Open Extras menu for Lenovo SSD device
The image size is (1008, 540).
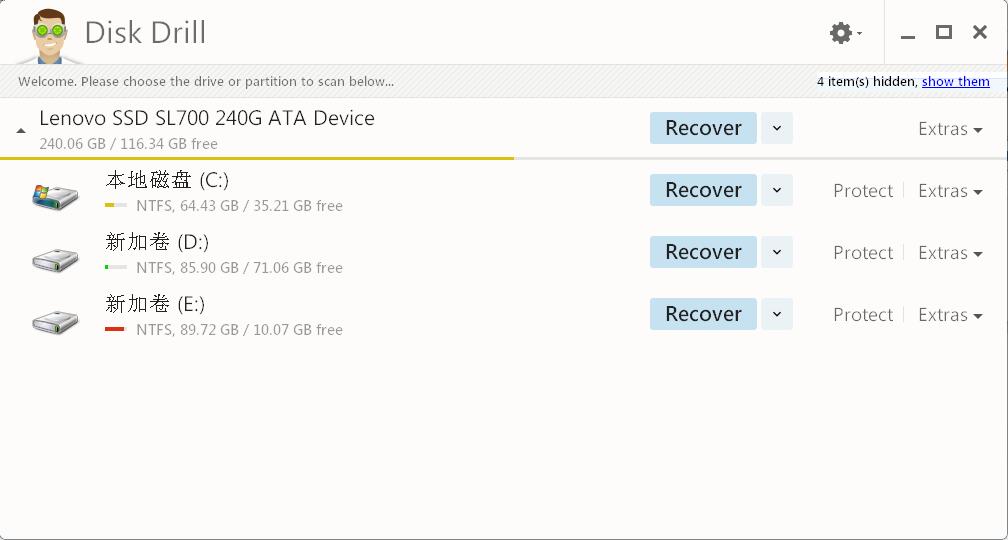pos(950,129)
